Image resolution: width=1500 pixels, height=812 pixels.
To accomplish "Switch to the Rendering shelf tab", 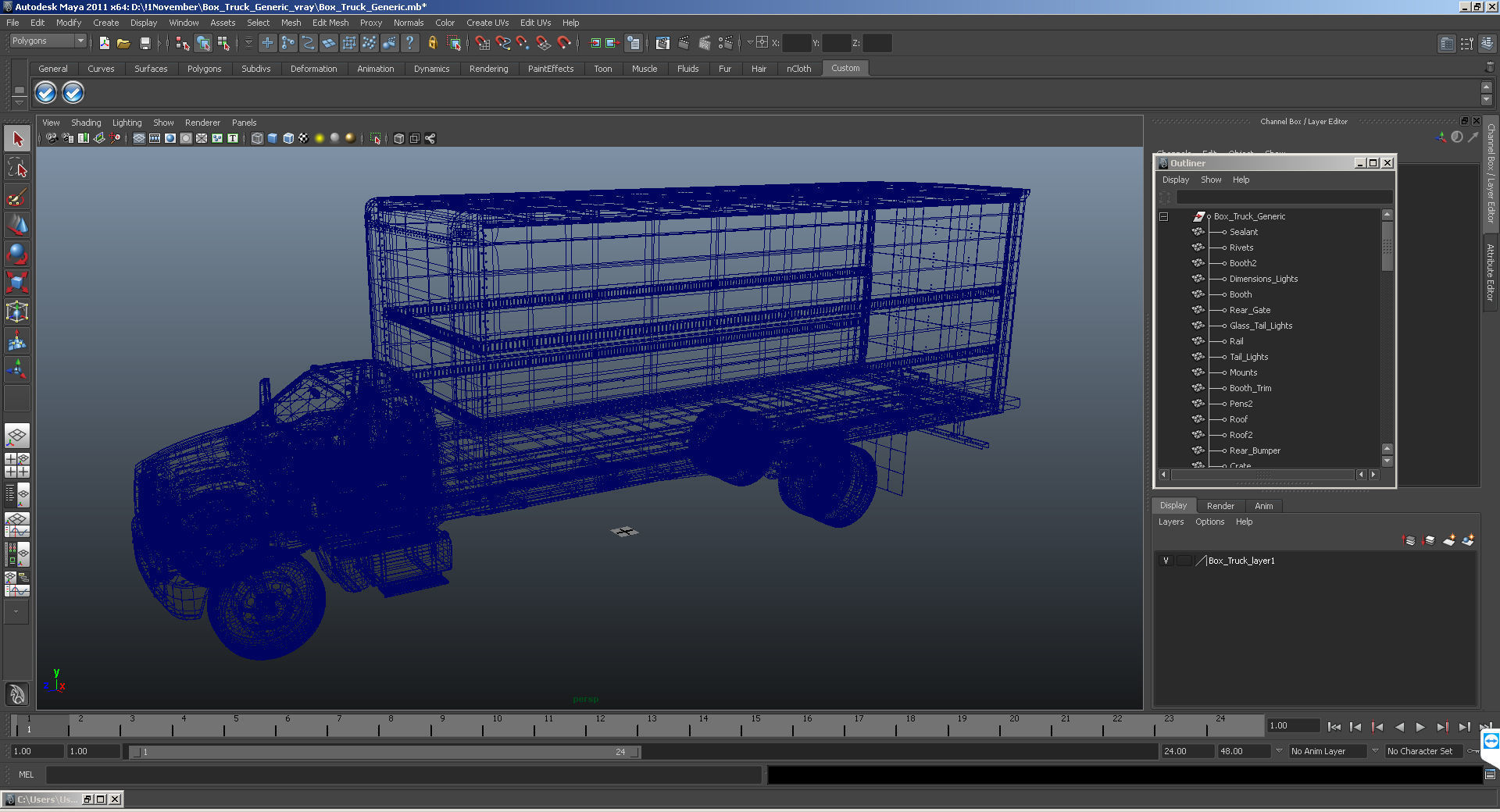I will click(x=488, y=69).
